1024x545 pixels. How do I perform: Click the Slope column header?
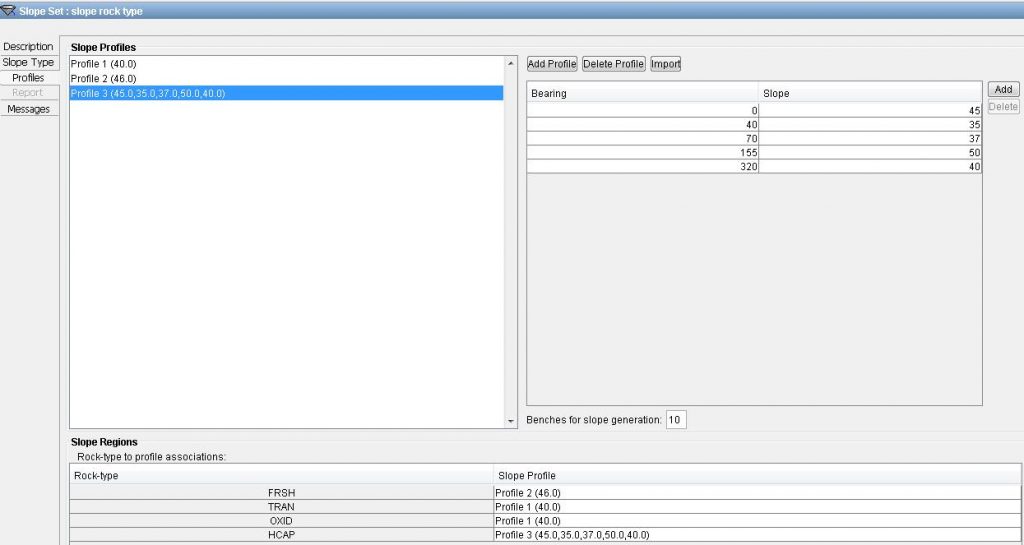point(870,93)
